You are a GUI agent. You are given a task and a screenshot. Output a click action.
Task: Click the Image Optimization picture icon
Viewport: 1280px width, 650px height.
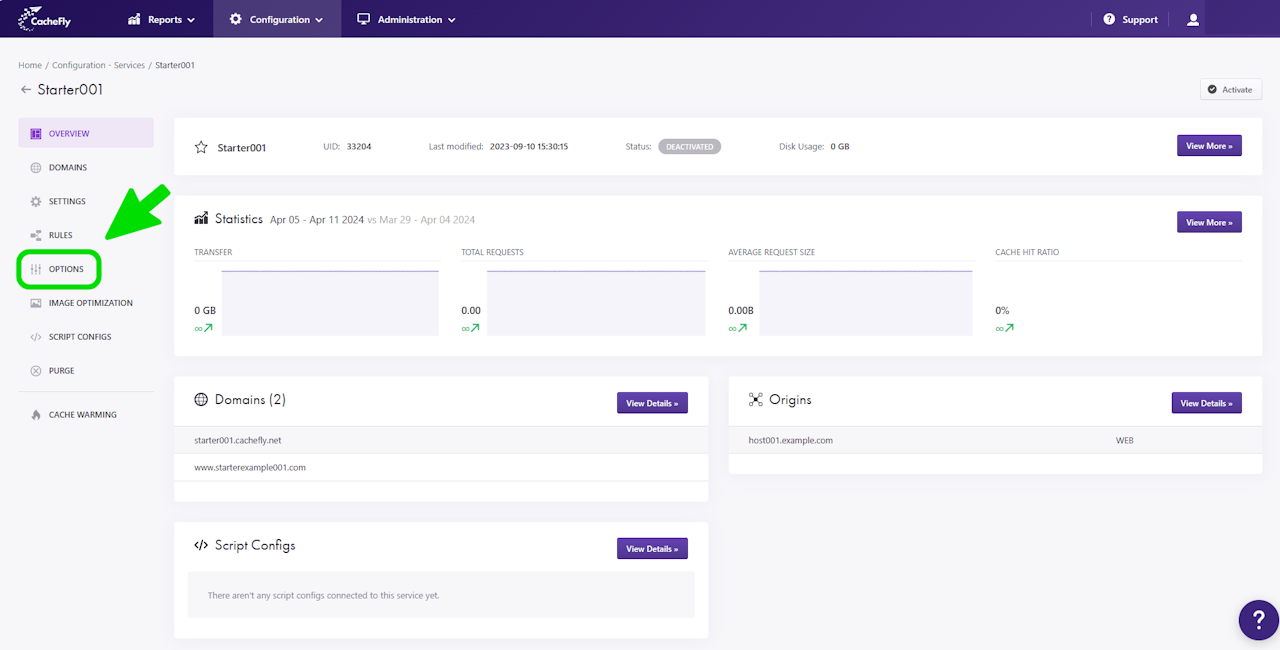pos(36,303)
